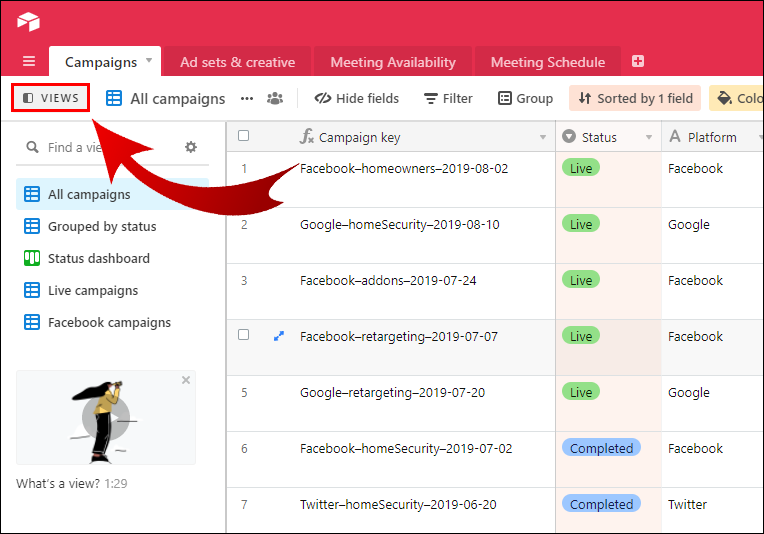Open the Campaigns tab dropdown arrow

click(149, 60)
